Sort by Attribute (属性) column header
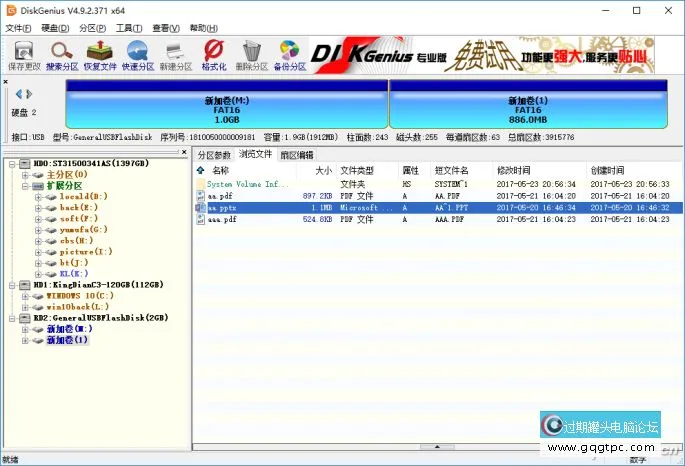The width and height of the screenshot is (685, 466). pos(411,170)
